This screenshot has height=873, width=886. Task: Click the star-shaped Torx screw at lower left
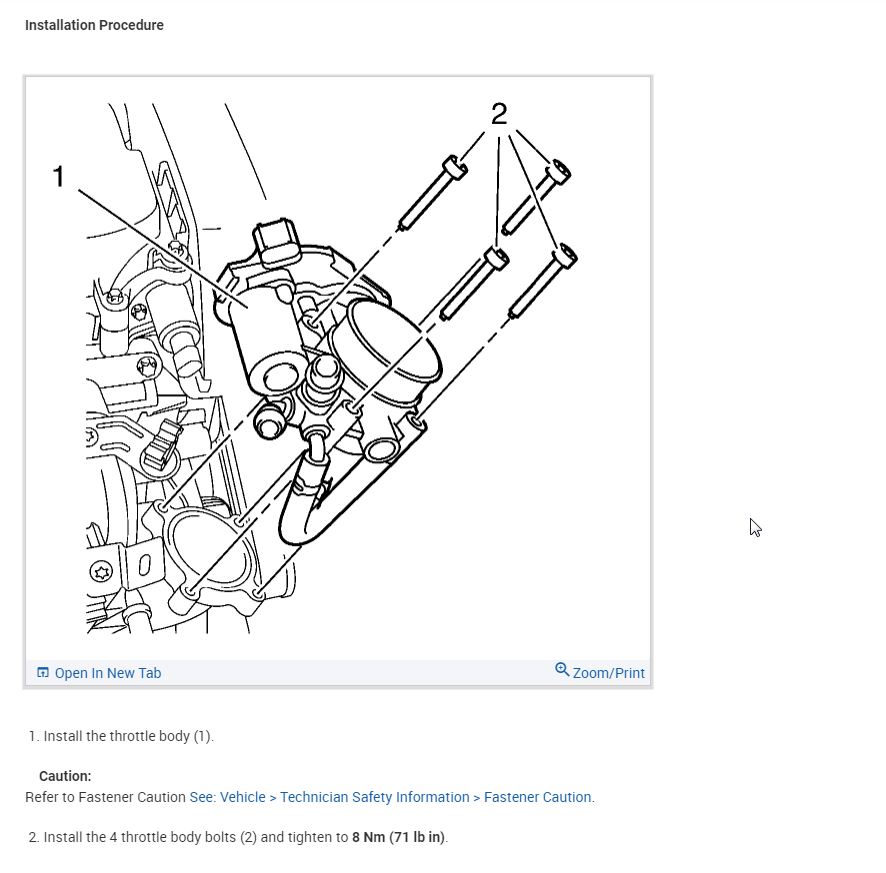point(102,572)
